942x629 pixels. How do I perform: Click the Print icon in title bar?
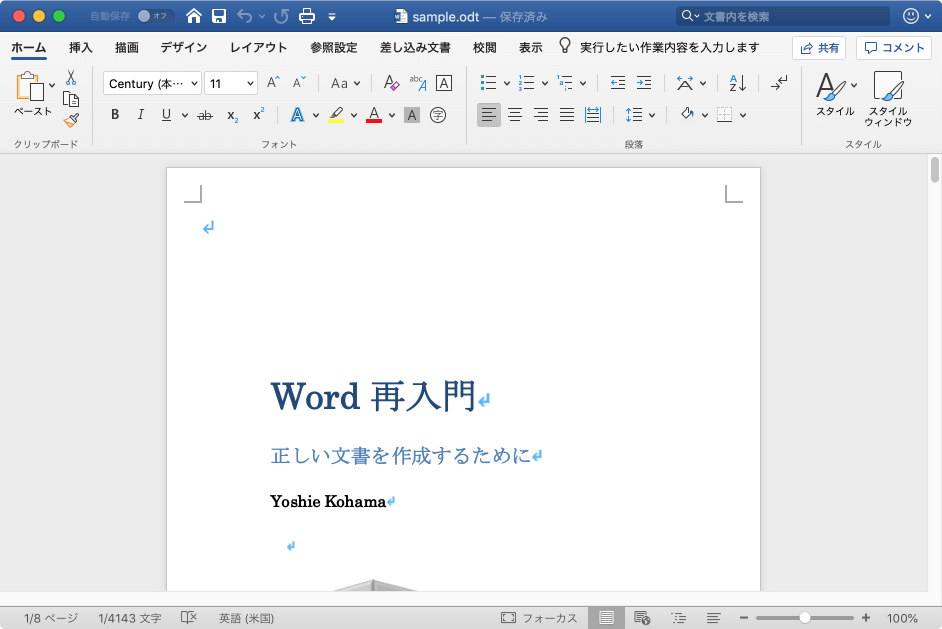click(307, 16)
